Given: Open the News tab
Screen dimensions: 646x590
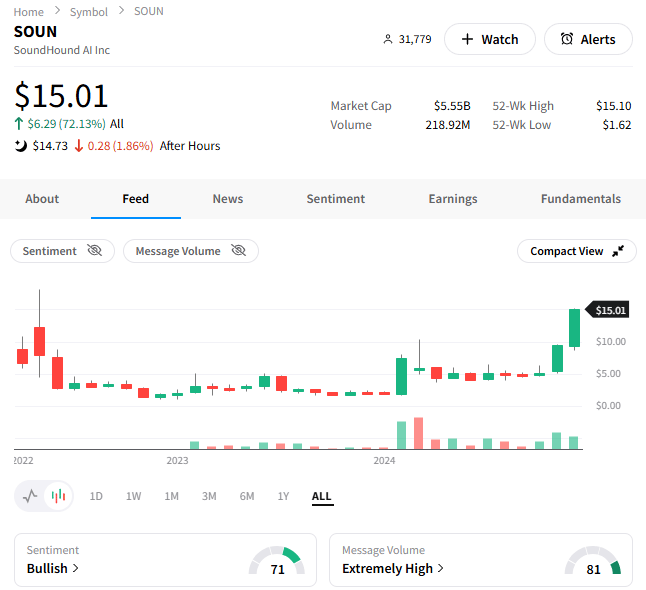Looking at the screenshot, I should point(228,199).
